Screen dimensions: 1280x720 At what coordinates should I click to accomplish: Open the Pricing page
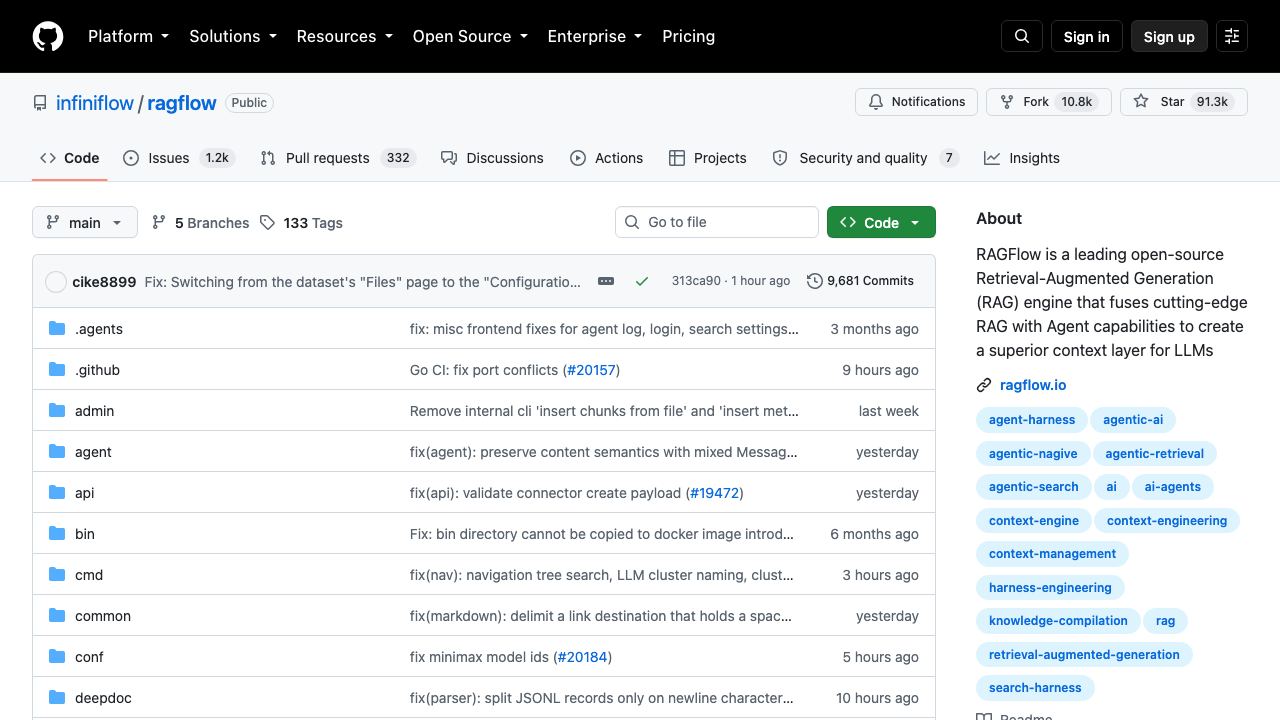click(689, 36)
